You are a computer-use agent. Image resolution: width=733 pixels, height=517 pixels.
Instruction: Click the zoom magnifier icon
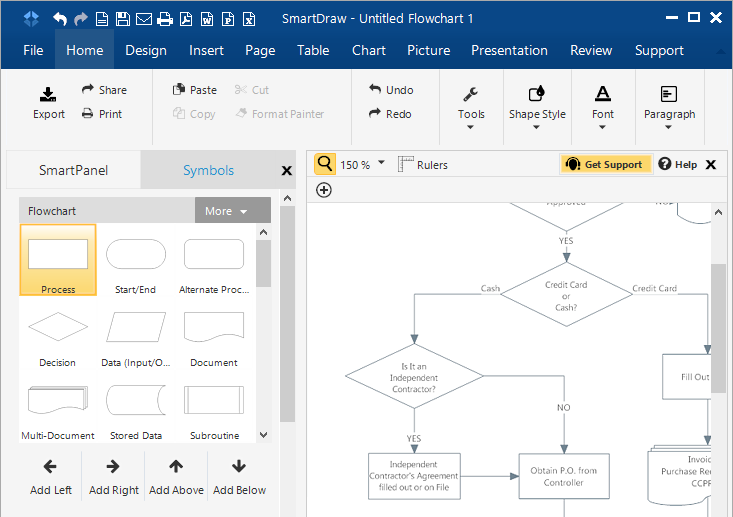click(324, 164)
